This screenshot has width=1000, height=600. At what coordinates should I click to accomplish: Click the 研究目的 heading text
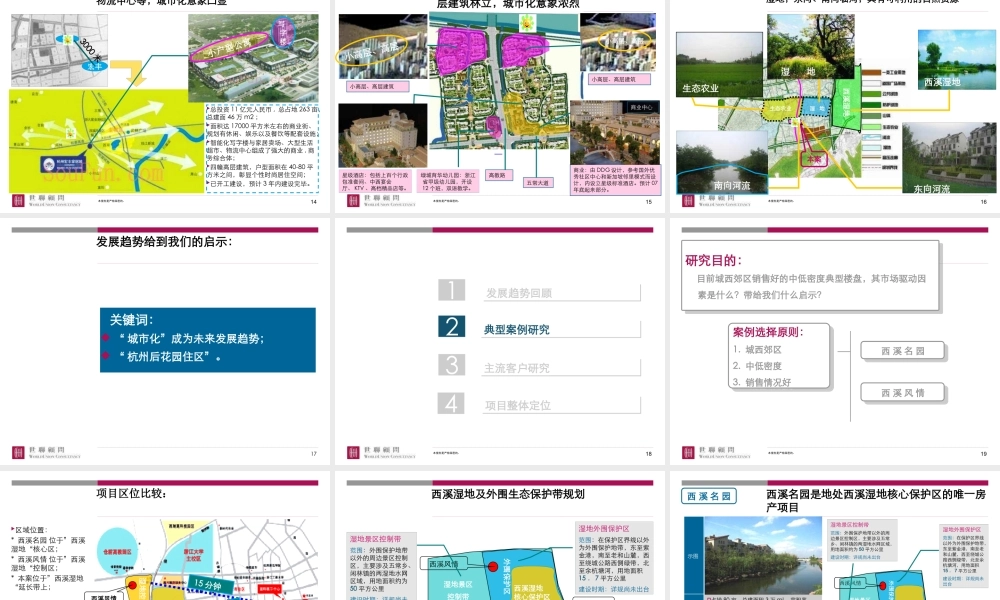click(714, 260)
